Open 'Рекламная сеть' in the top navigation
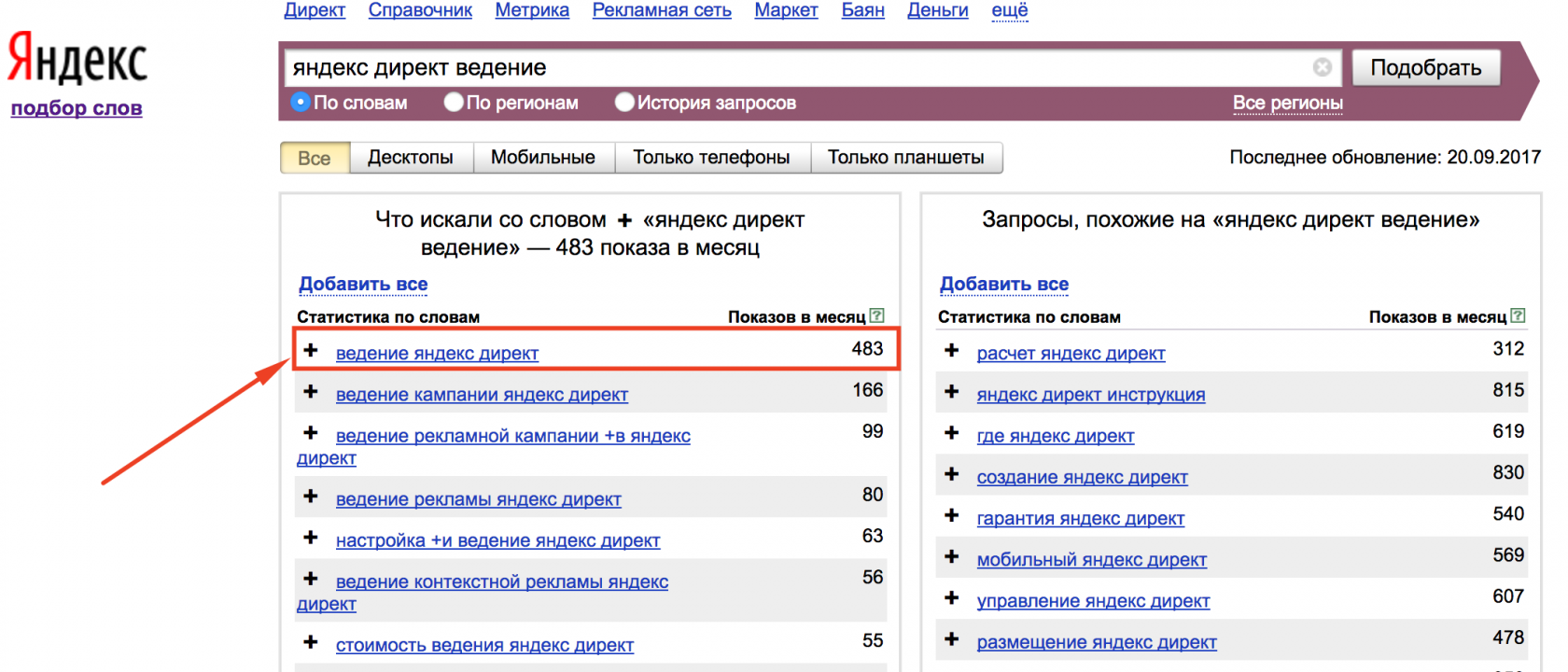This screenshot has height=672, width=1568. tap(662, 10)
